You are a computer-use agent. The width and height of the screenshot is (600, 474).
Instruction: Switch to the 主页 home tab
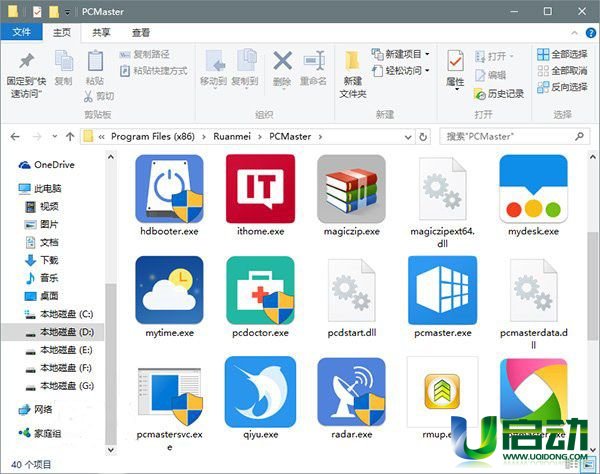pos(62,33)
